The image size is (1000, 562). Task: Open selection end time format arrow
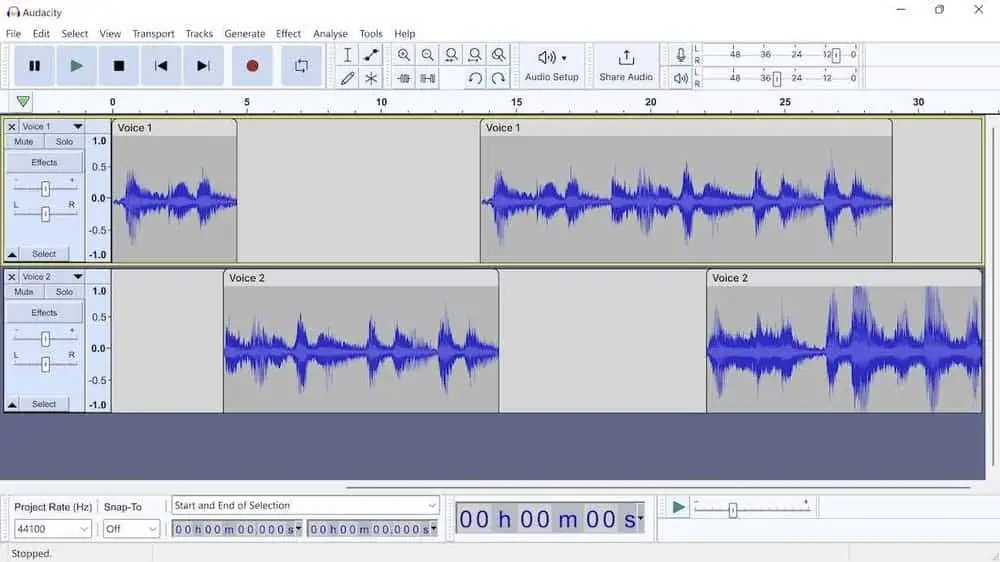coord(434,529)
